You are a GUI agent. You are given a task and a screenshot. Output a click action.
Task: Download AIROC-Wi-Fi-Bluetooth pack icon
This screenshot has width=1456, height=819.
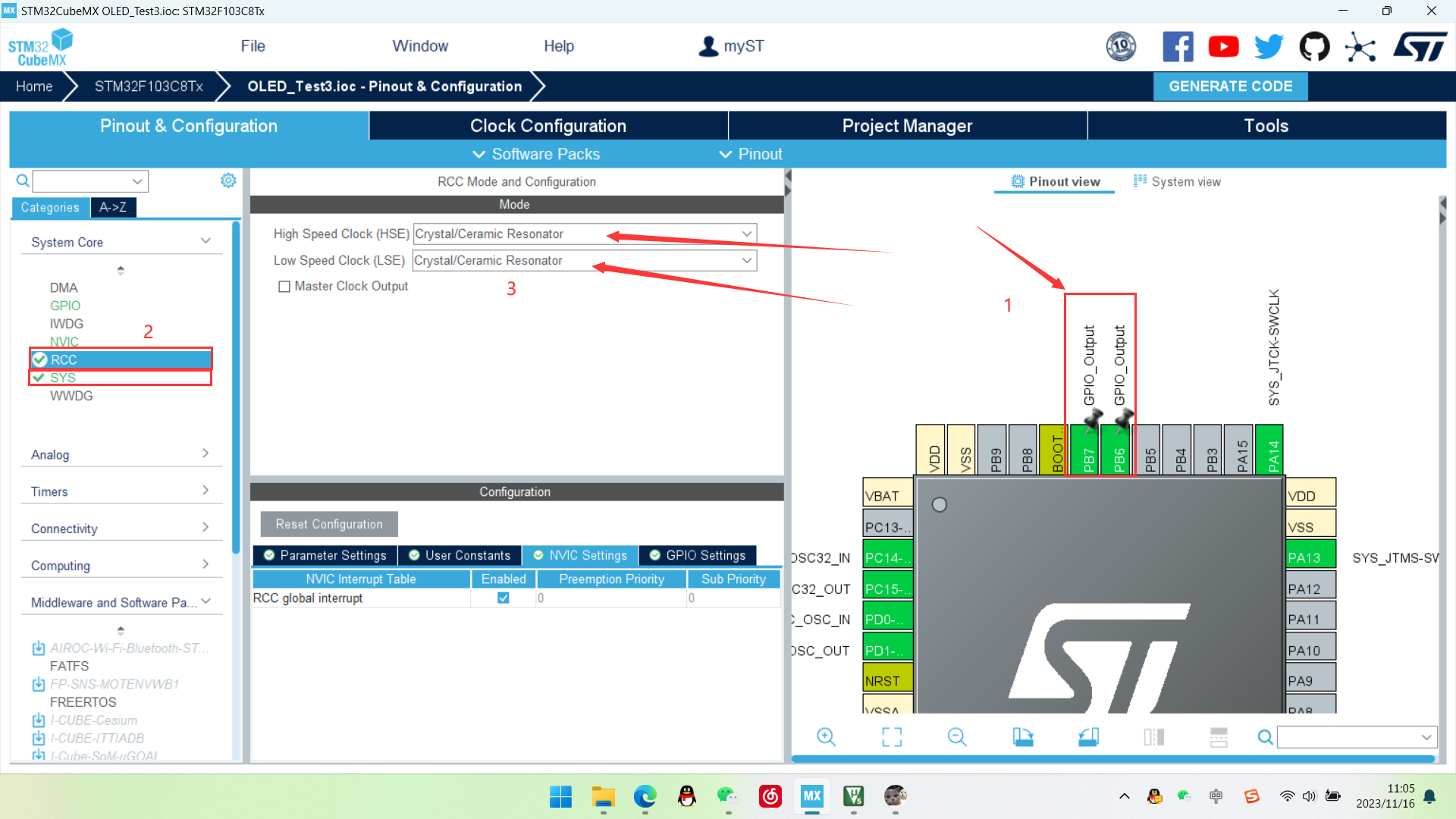(x=39, y=648)
